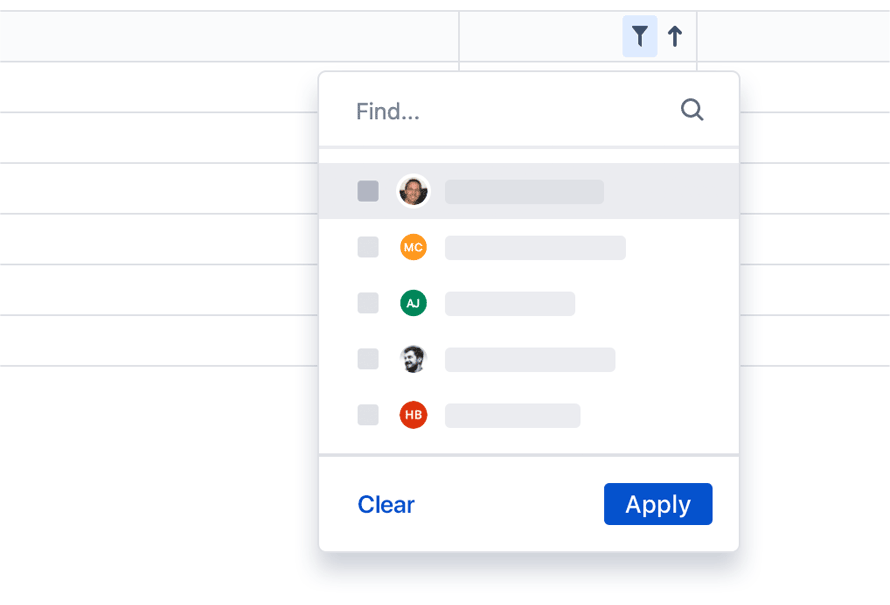
Task: Select the highlighted first user's row
Action: click(x=529, y=191)
